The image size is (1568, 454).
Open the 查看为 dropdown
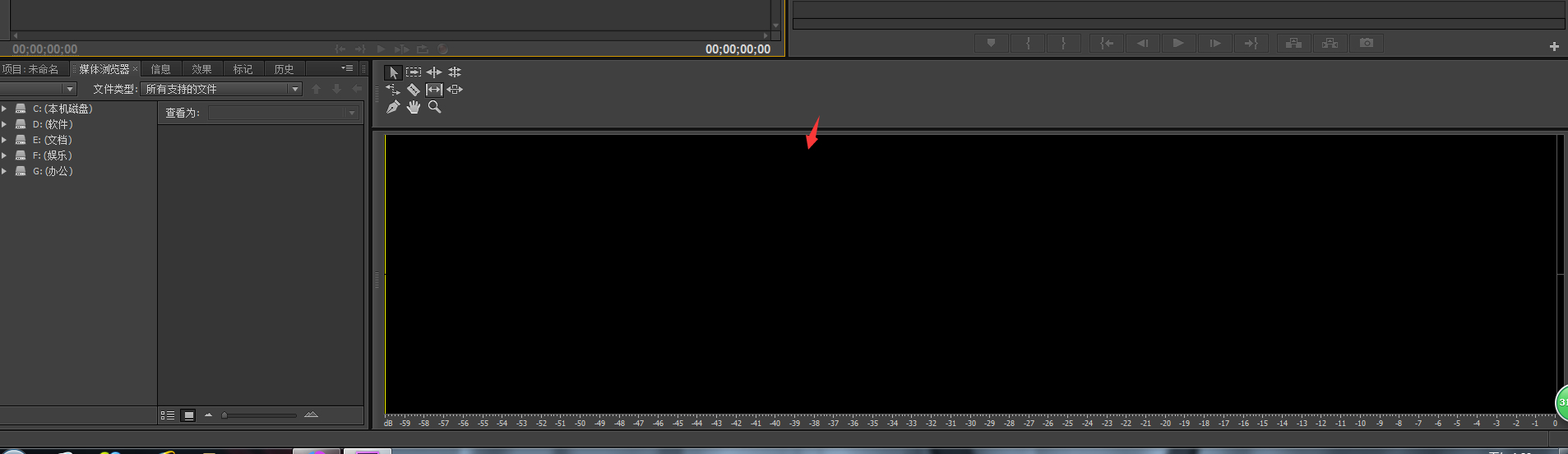(x=284, y=113)
